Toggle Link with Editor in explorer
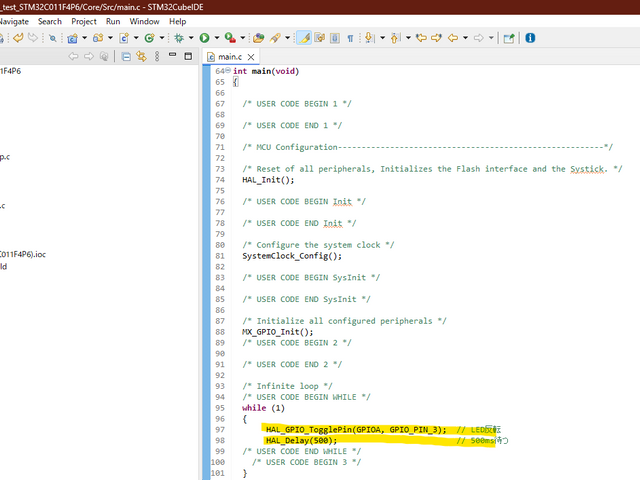This screenshot has width=640, height=480. (x=141, y=57)
